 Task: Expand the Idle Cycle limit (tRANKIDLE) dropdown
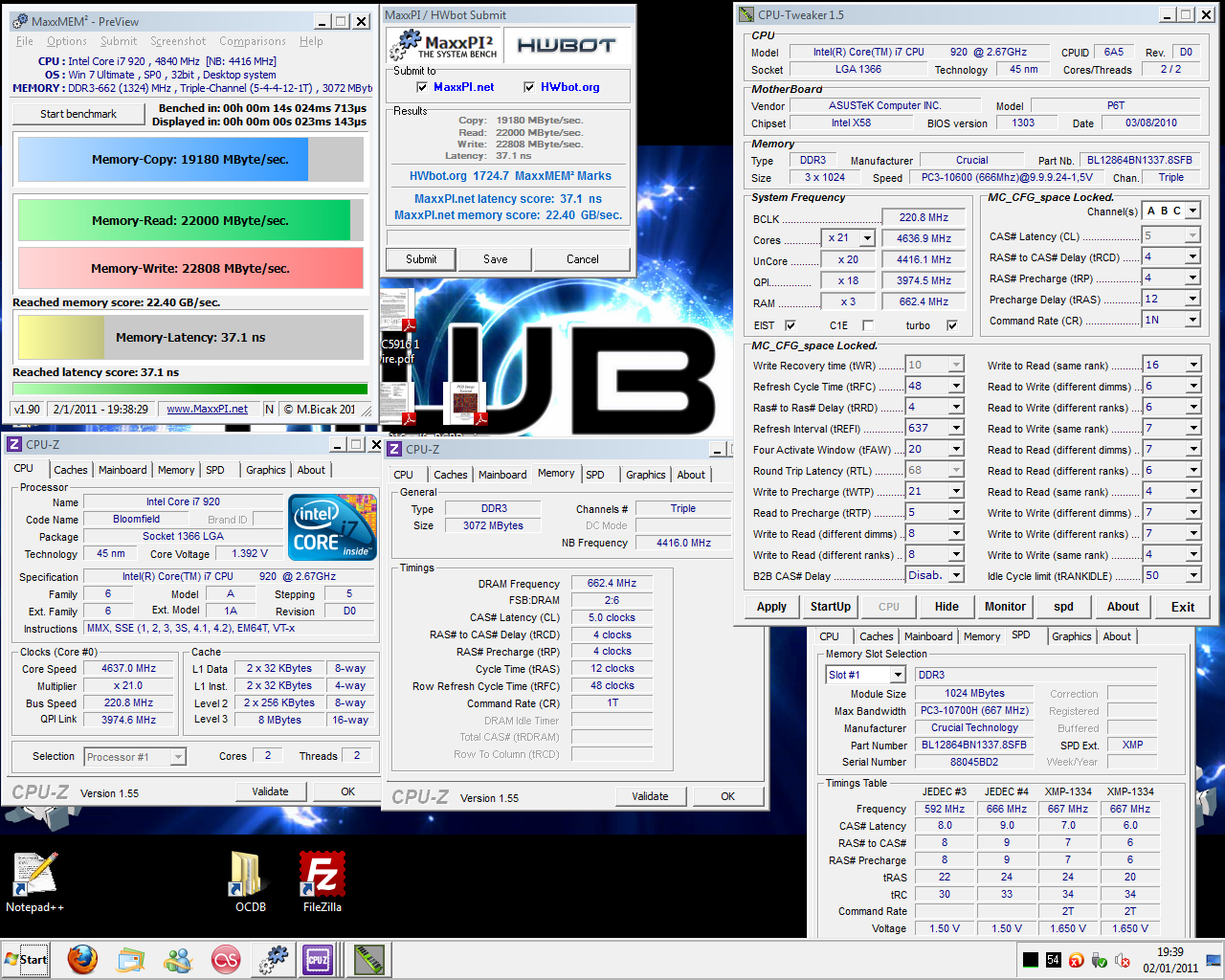1192,575
